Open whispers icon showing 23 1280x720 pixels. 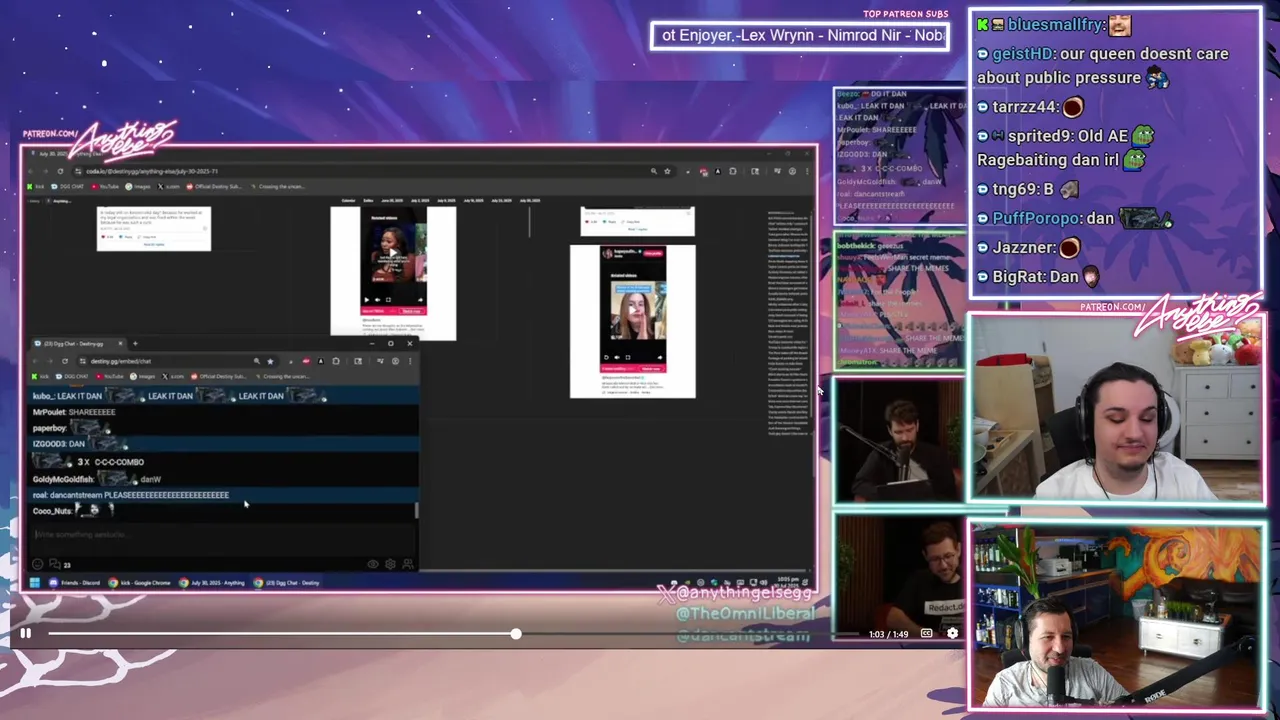[x=60, y=565]
